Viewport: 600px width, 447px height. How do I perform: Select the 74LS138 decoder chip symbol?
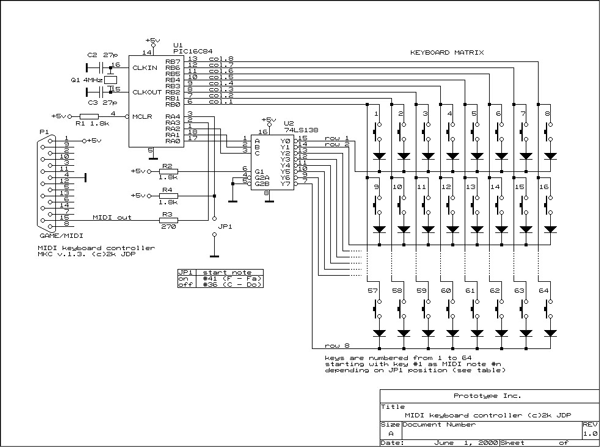[272, 162]
